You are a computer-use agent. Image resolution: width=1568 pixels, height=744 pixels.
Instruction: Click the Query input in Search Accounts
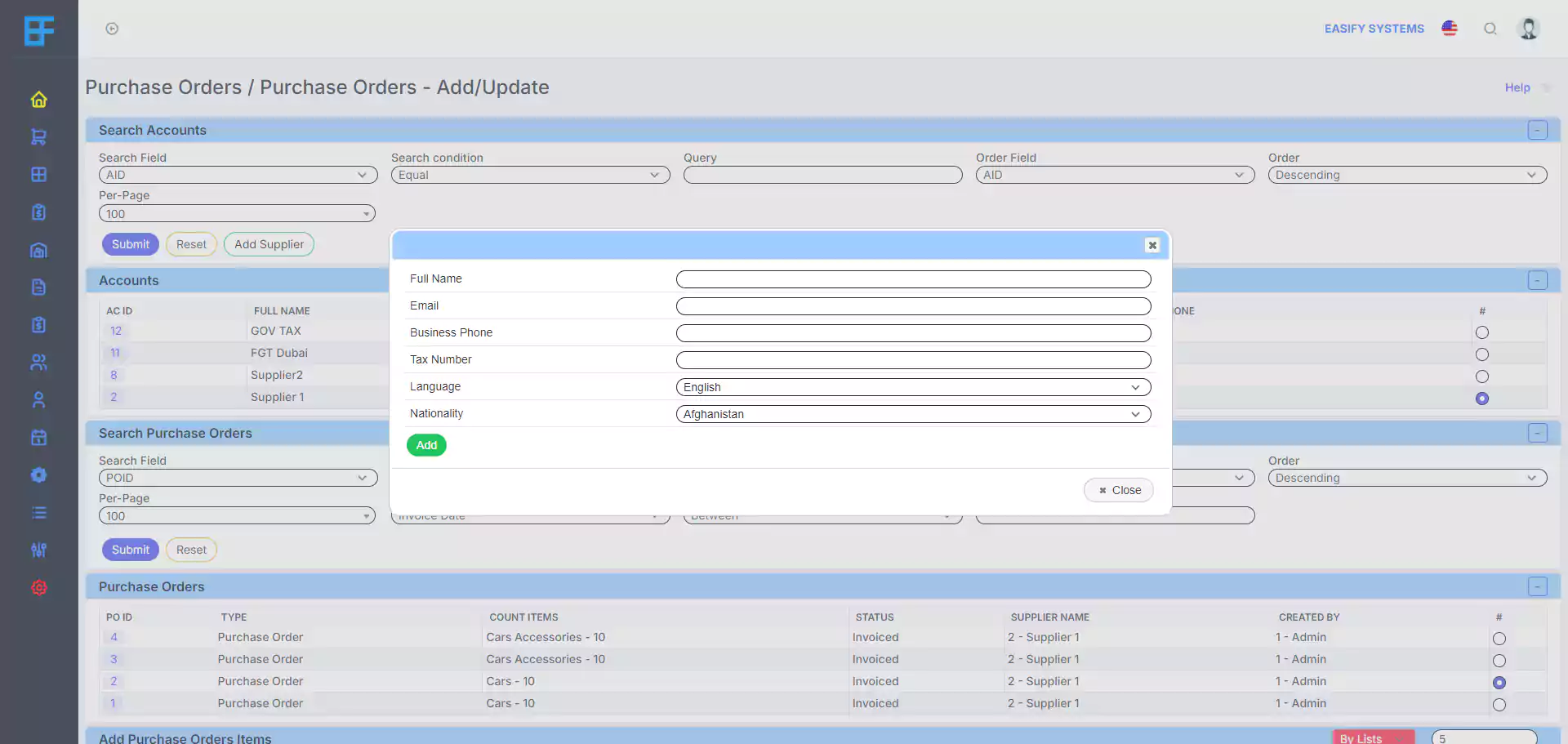point(822,175)
